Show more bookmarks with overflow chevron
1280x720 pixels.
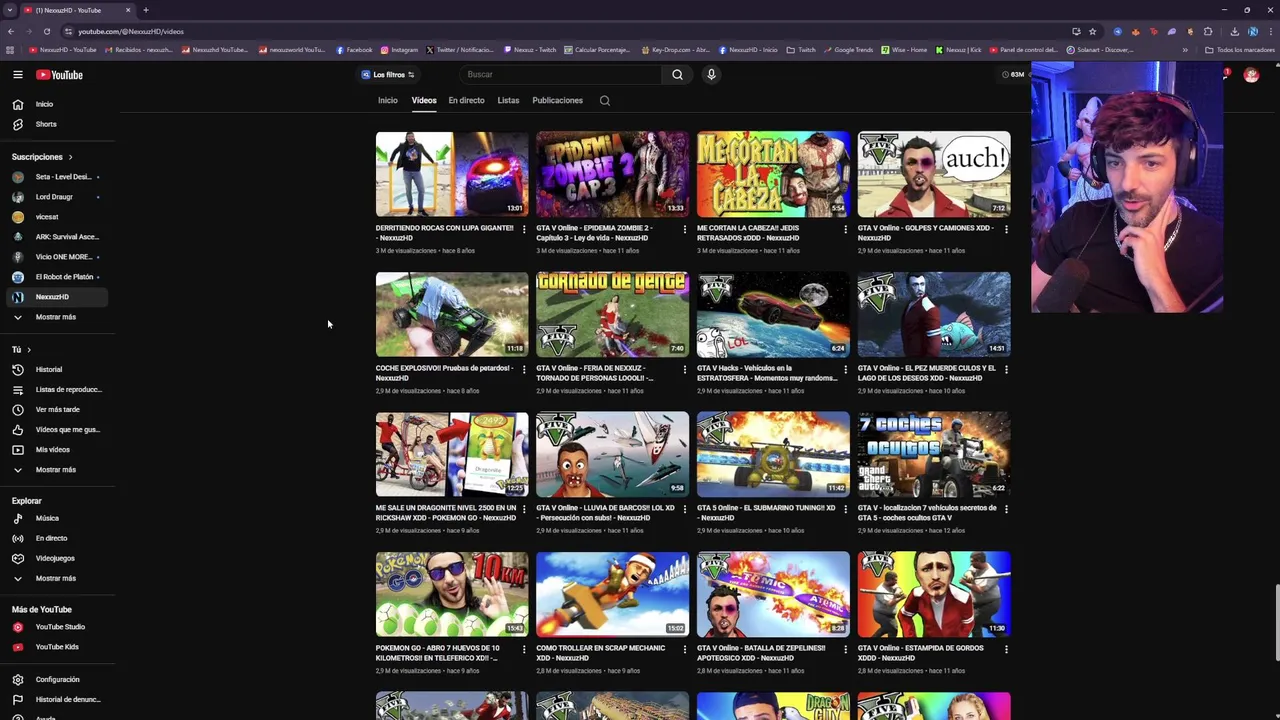1185,50
